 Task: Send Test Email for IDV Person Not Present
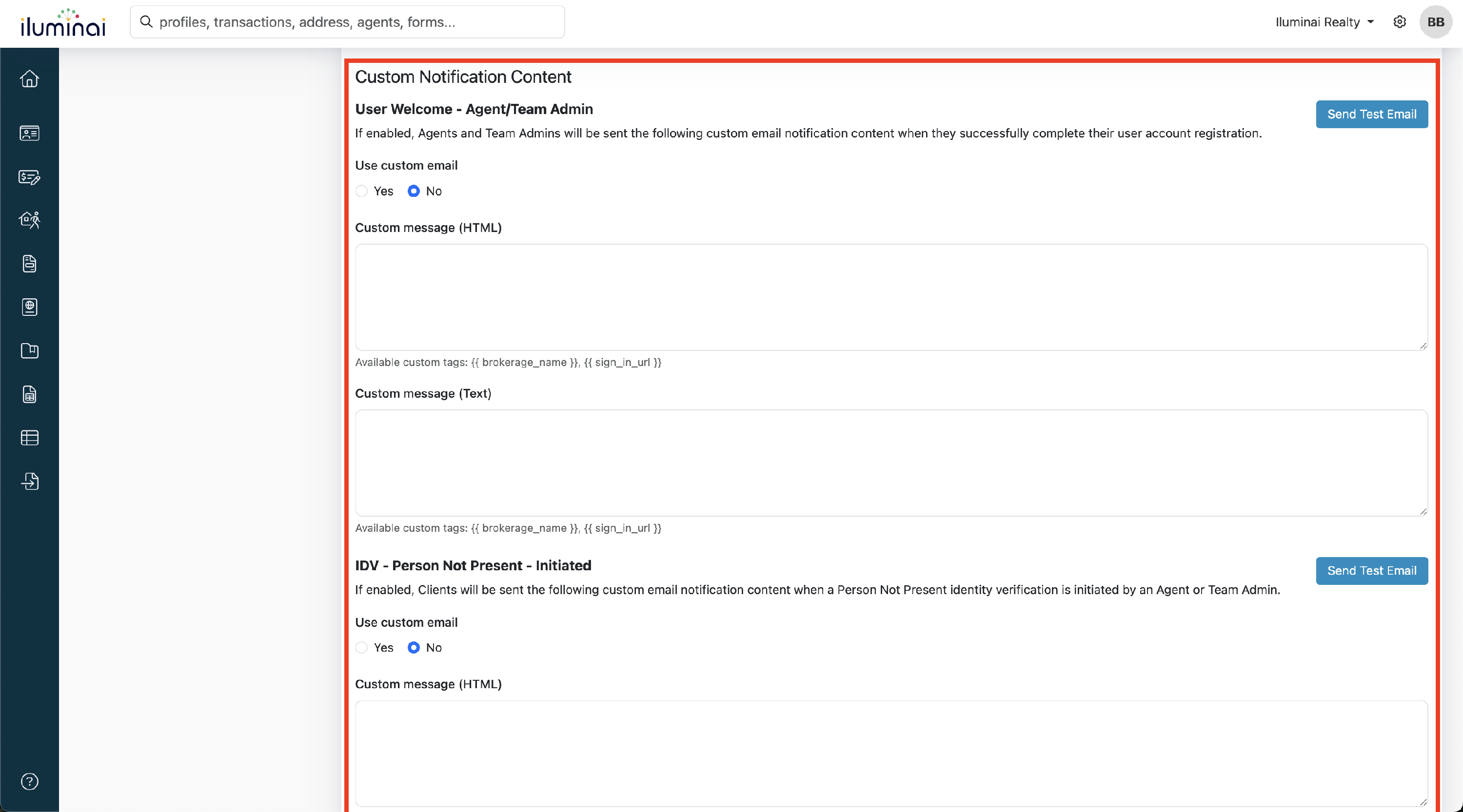(1371, 571)
